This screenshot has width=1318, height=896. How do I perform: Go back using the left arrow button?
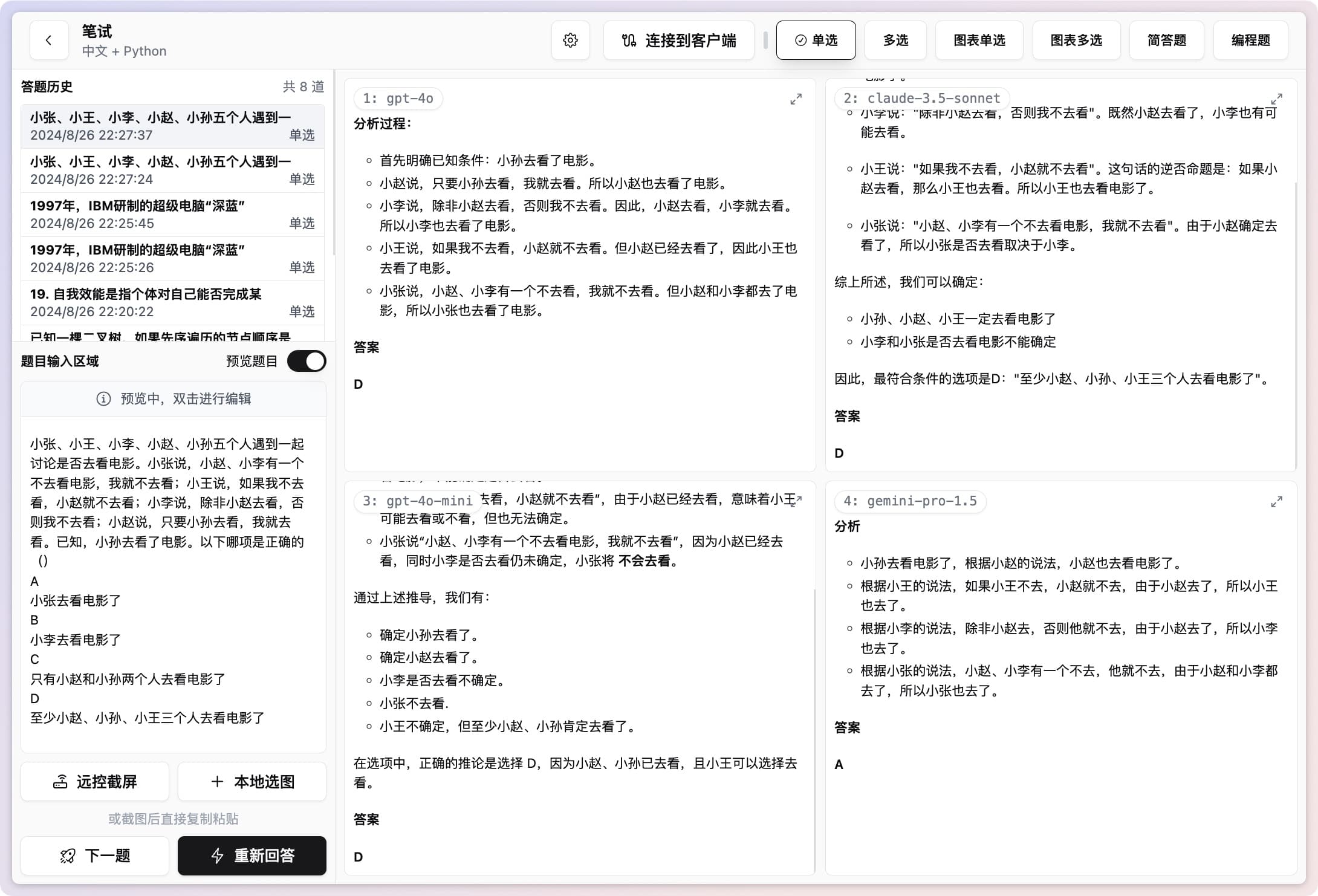pyautogui.click(x=49, y=41)
